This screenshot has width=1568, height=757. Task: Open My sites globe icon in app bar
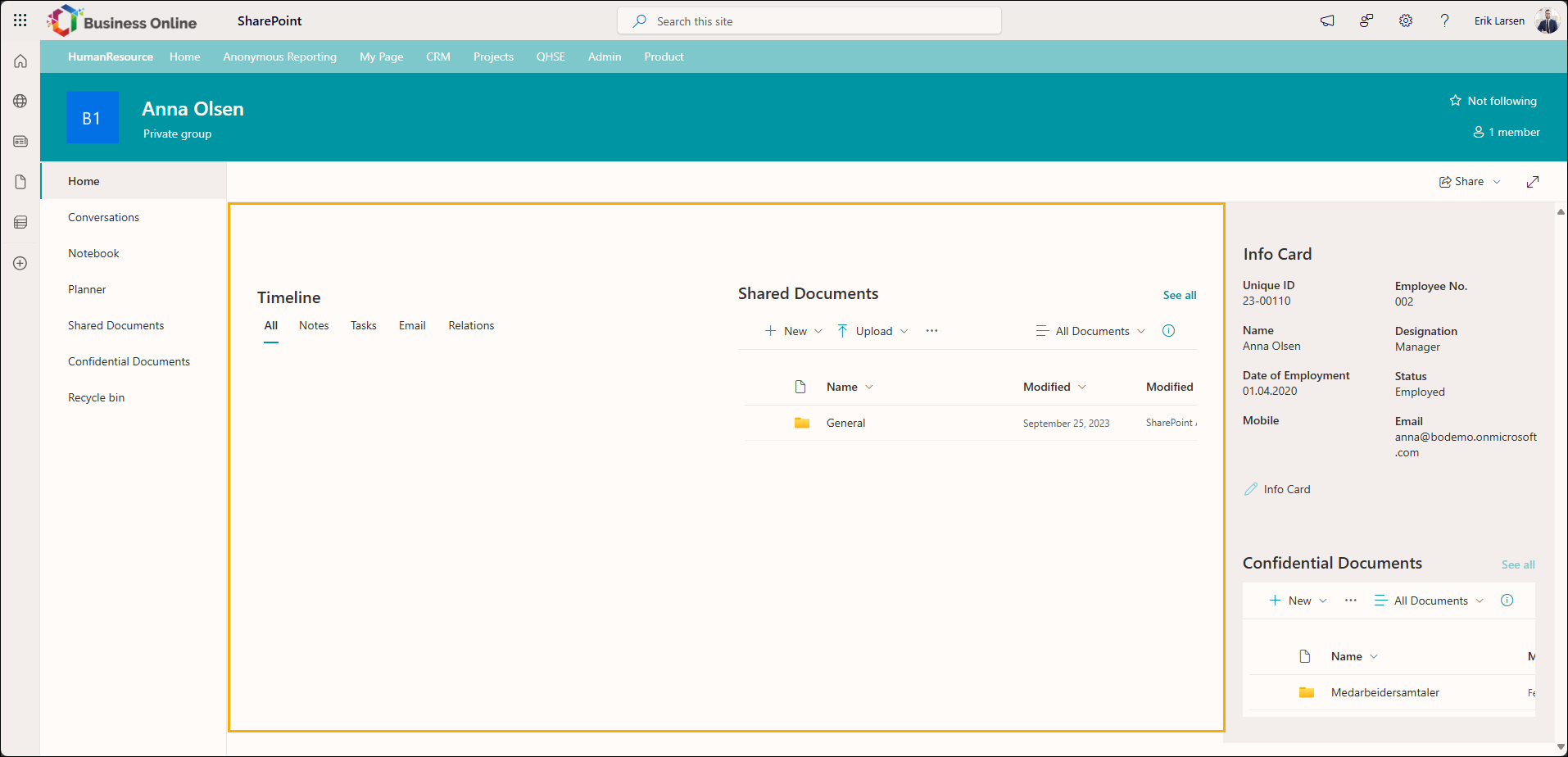[20, 102]
